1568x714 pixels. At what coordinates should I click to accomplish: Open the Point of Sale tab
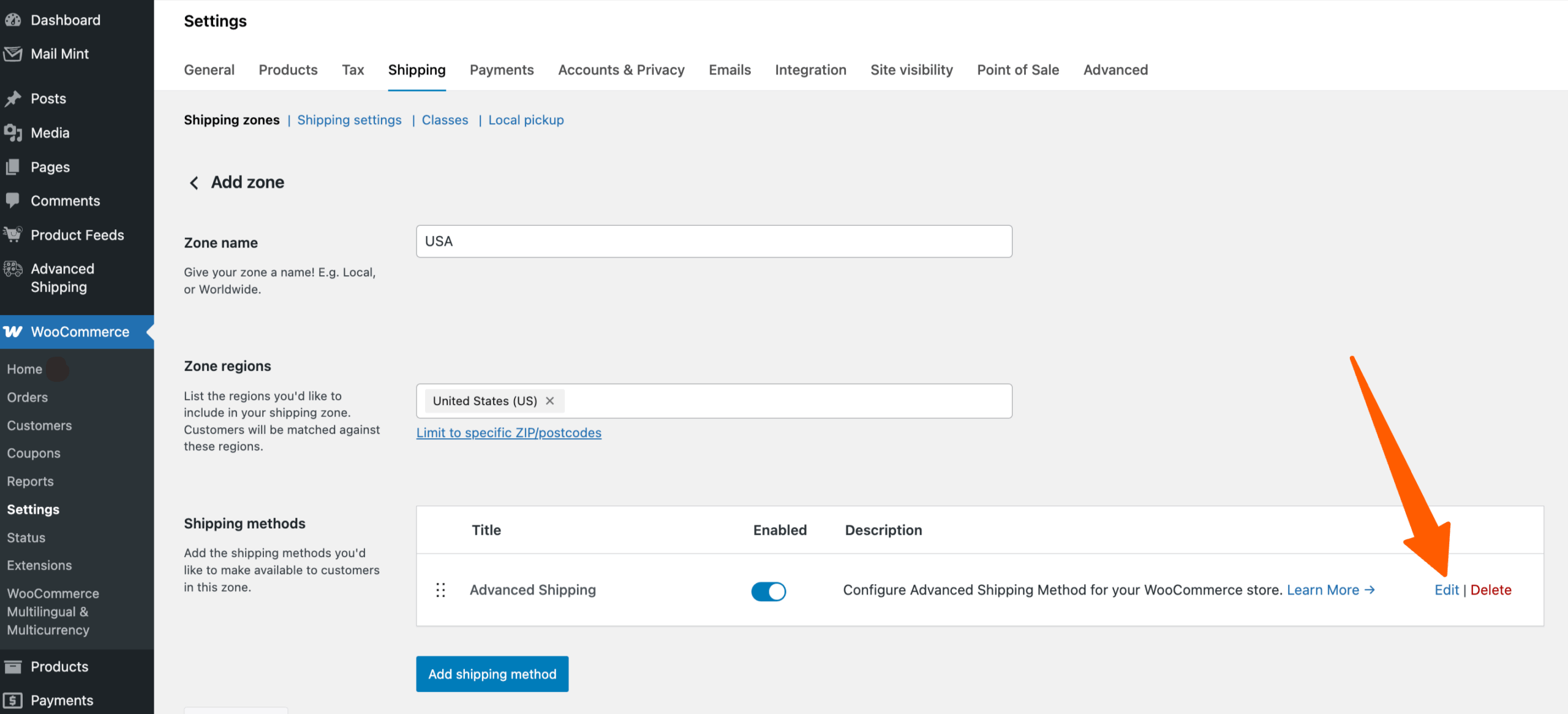click(1018, 70)
